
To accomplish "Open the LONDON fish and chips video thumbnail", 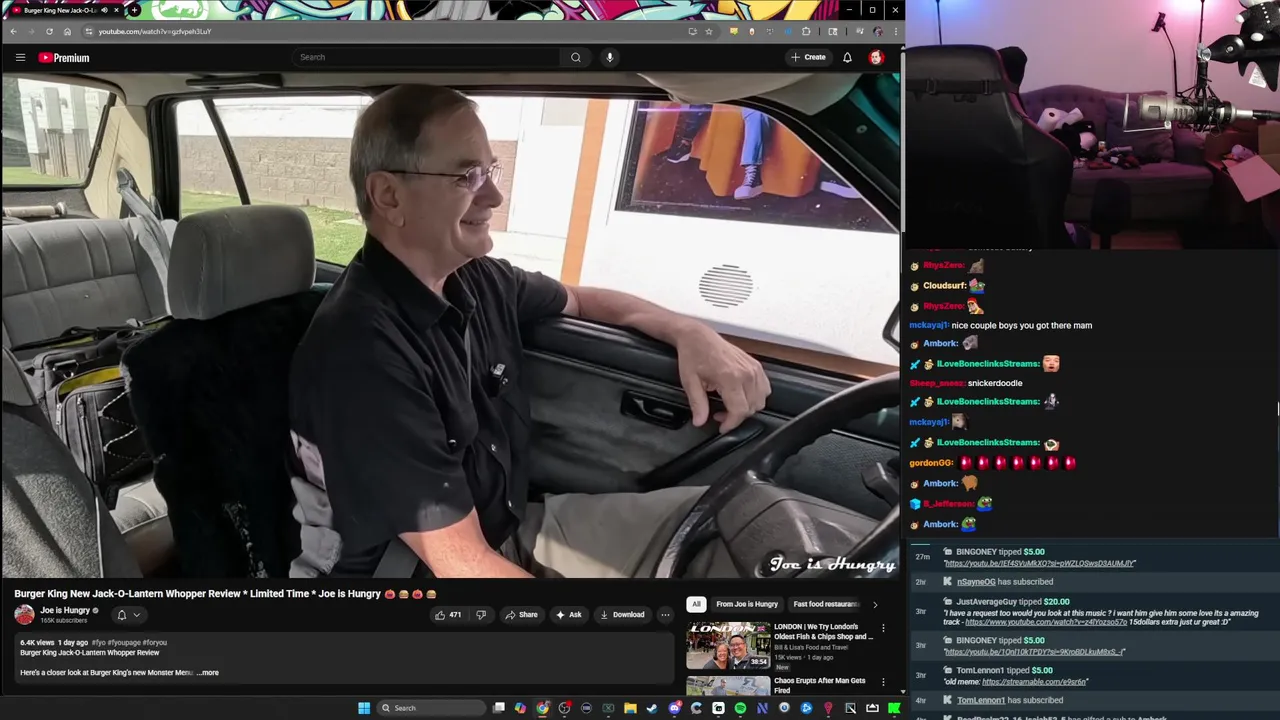I will pyautogui.click(x=728, y=646).
